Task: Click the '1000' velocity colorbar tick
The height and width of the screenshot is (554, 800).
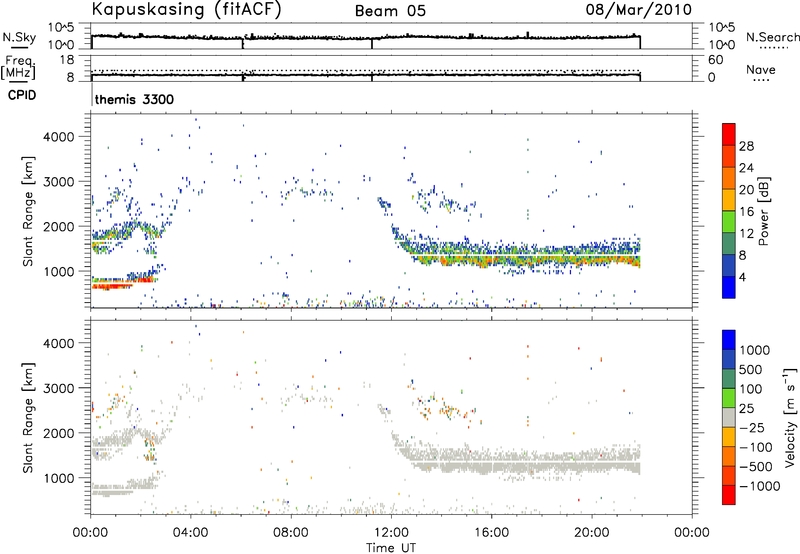Action: coord(755,350)
